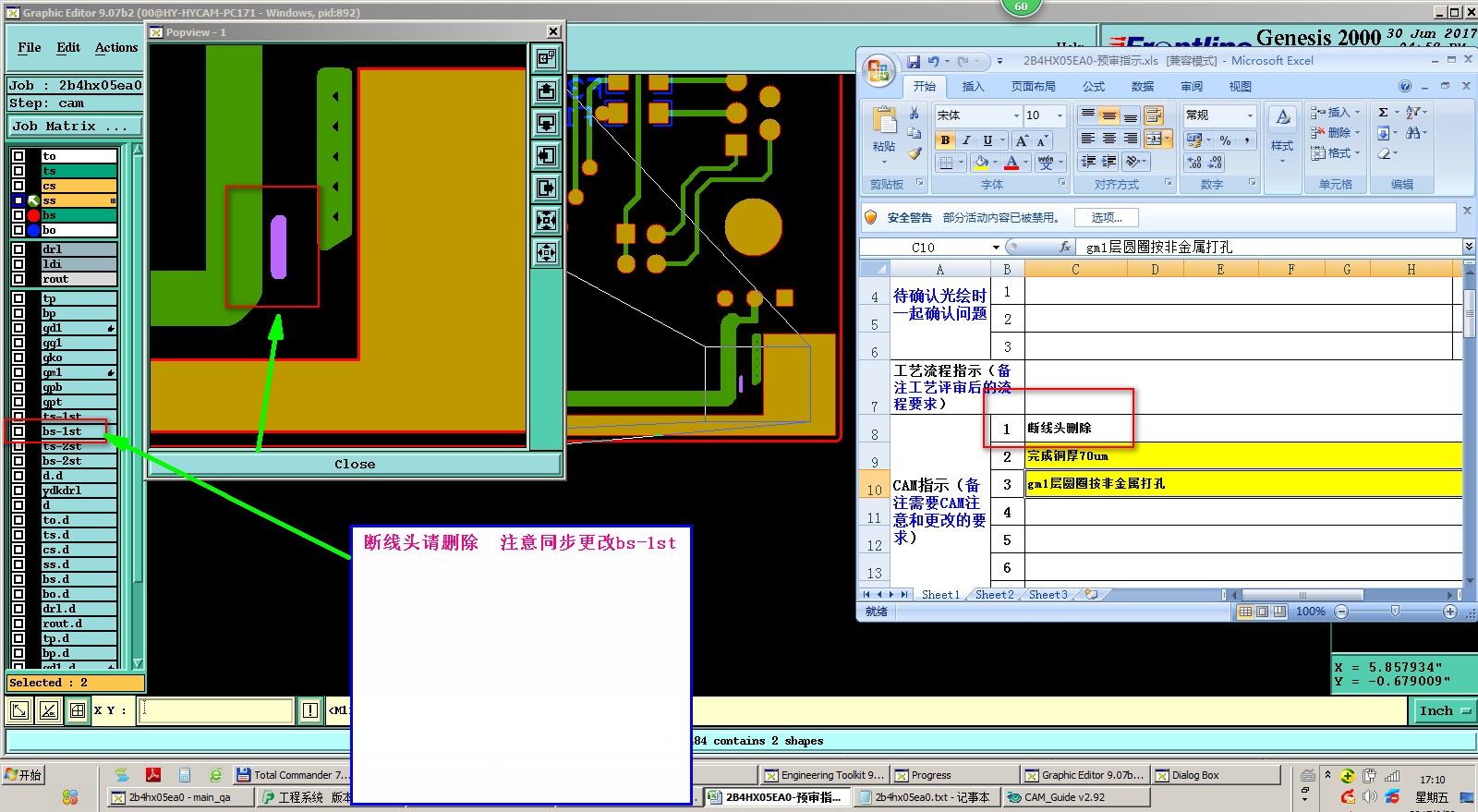Click the grow font size icon
This screenshot has height=812, width=1478.
(x=1022, y=140)
